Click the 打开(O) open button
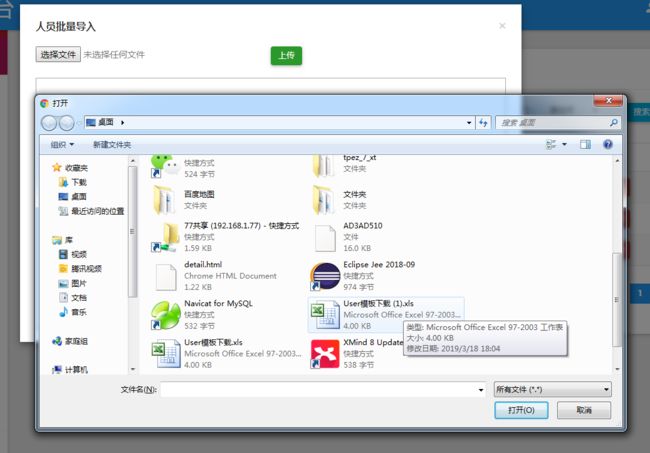Image resolution: width=650 pixels, height=453 pixels. coord(521,410)
